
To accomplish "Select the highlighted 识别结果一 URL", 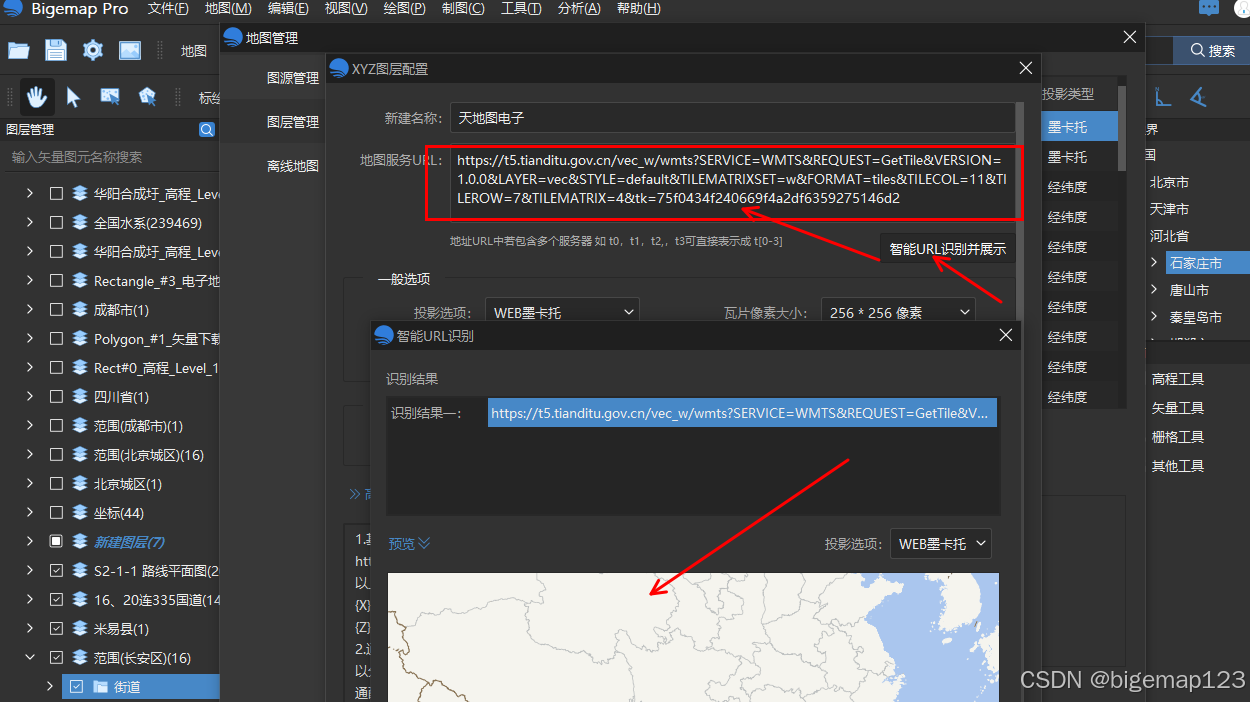I will (742, 413).
